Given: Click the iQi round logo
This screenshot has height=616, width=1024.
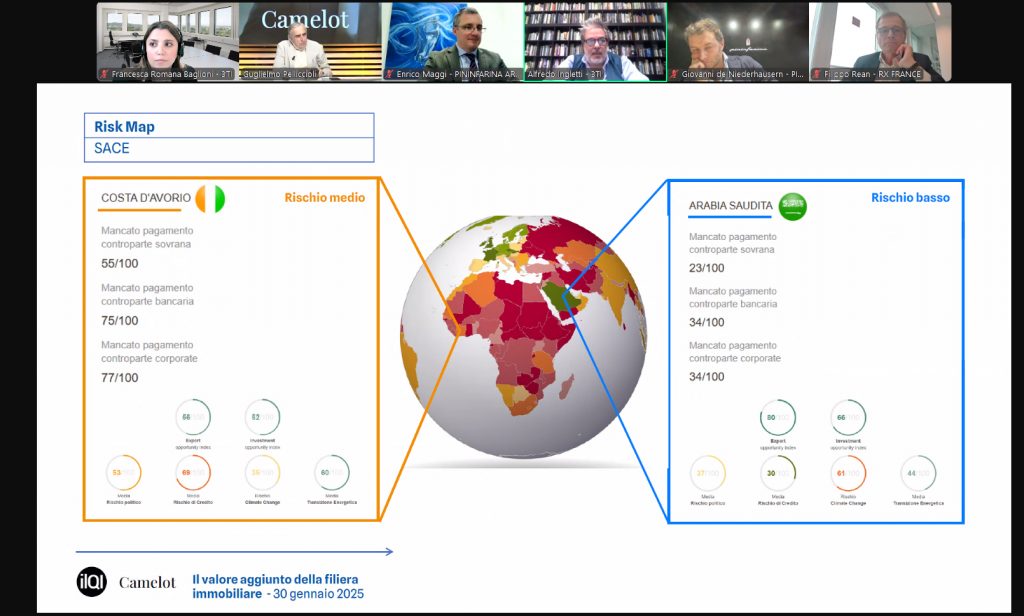Looking at the screenshot, I should tap(91, 582).
